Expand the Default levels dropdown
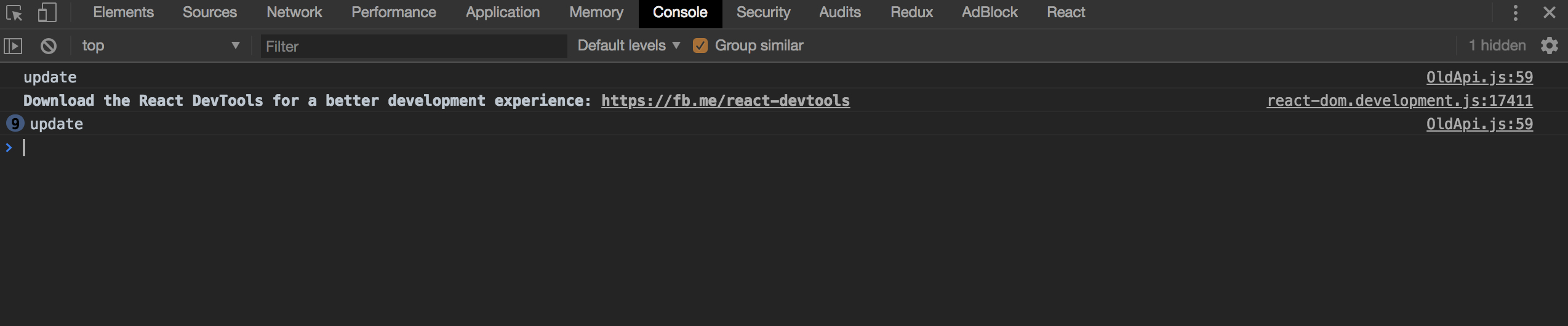The height and width of the screenshot is (326, 1568). 628,46
